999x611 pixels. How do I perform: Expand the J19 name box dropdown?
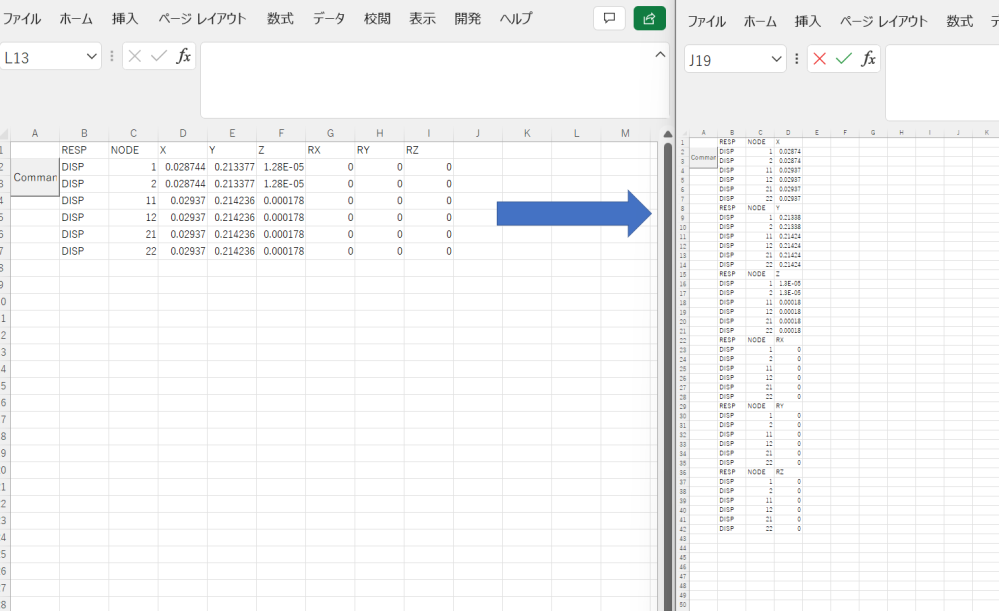pyautogui.click(x=777, y=60)
